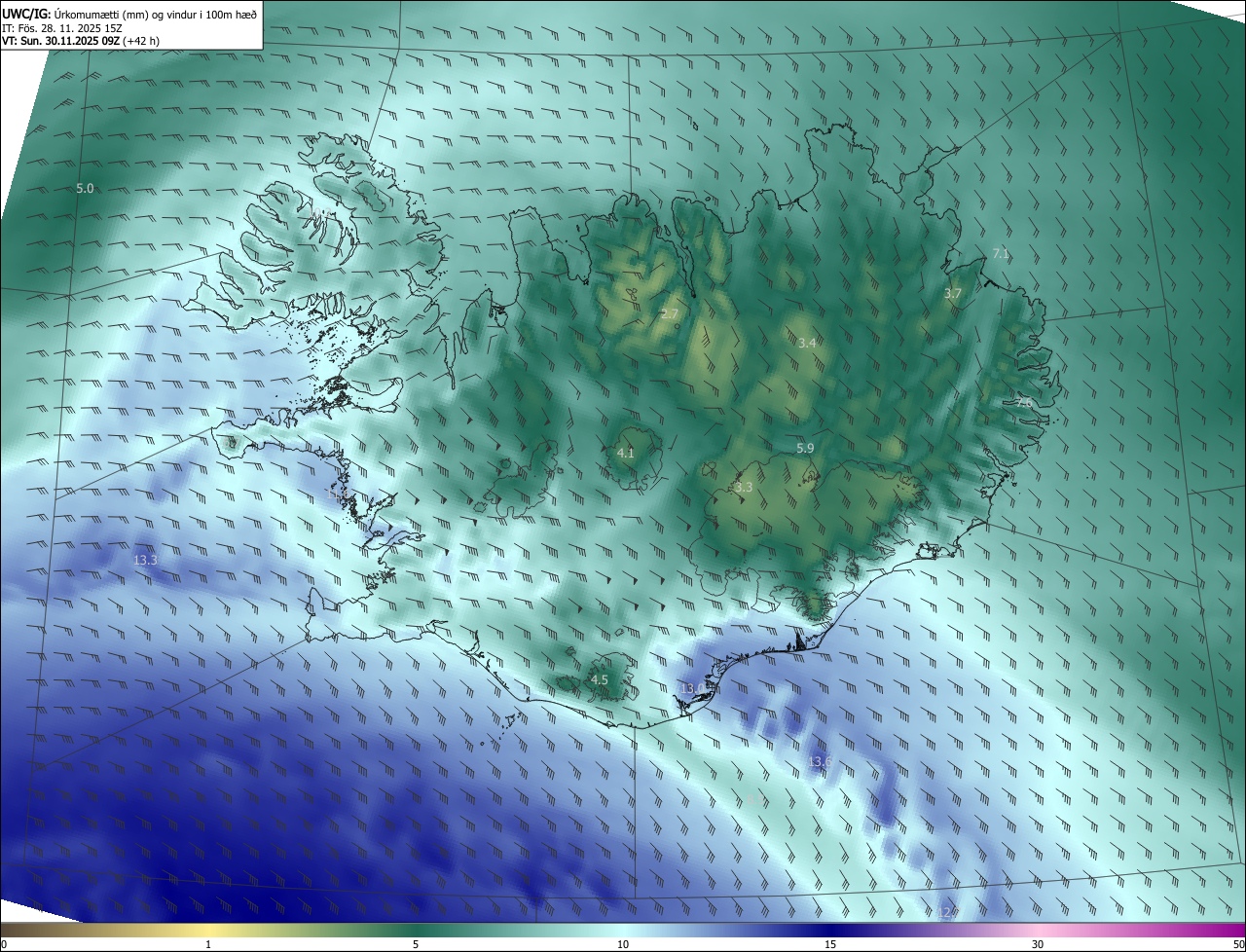Click the 15 tick on the color scale
The width and height of the screenshot is (1246, 952).
coord(830,945)
